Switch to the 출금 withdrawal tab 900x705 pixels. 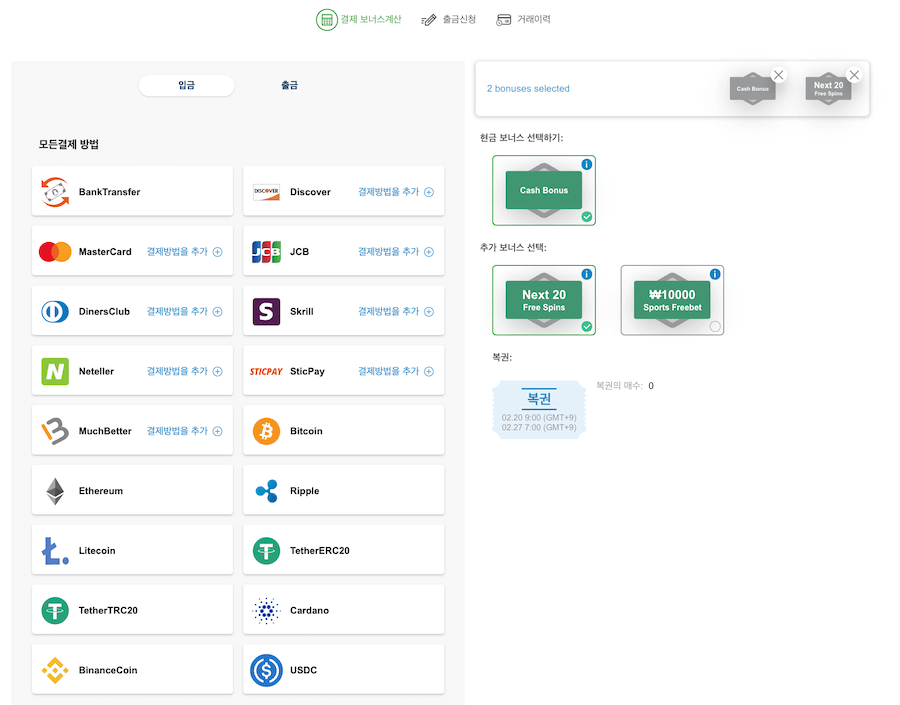pos(289,86)
